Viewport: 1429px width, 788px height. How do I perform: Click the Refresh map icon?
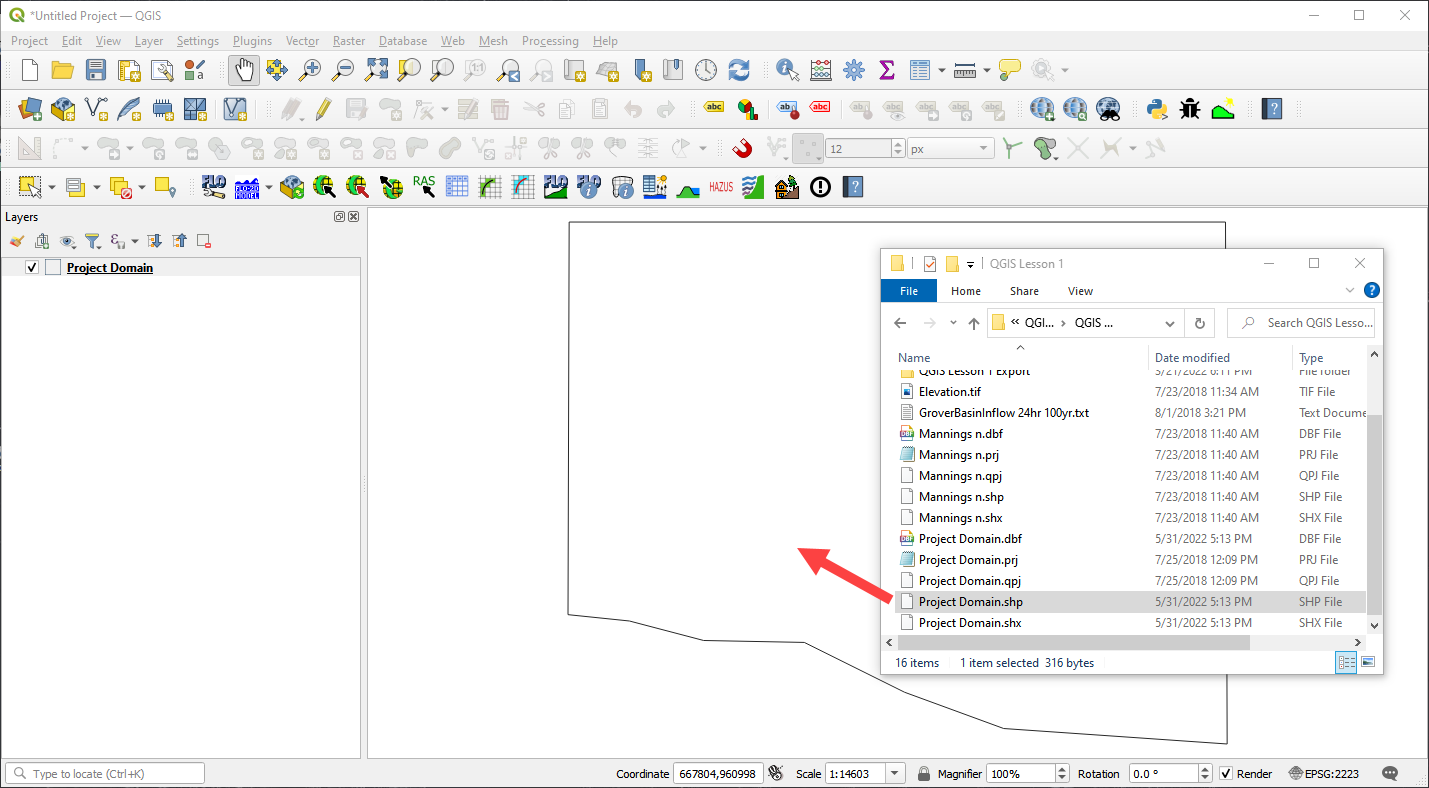739,70
